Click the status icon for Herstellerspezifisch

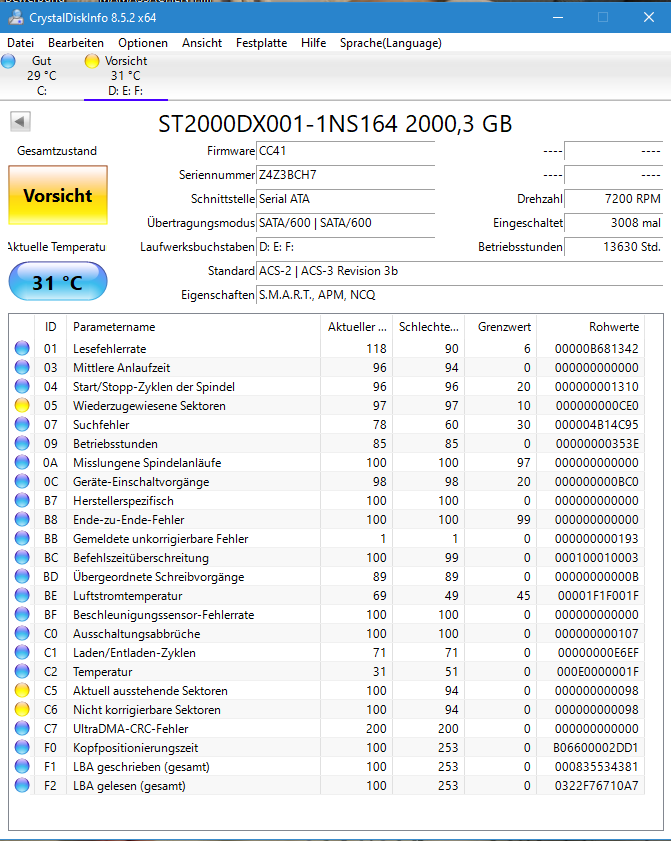coord(22,500)
